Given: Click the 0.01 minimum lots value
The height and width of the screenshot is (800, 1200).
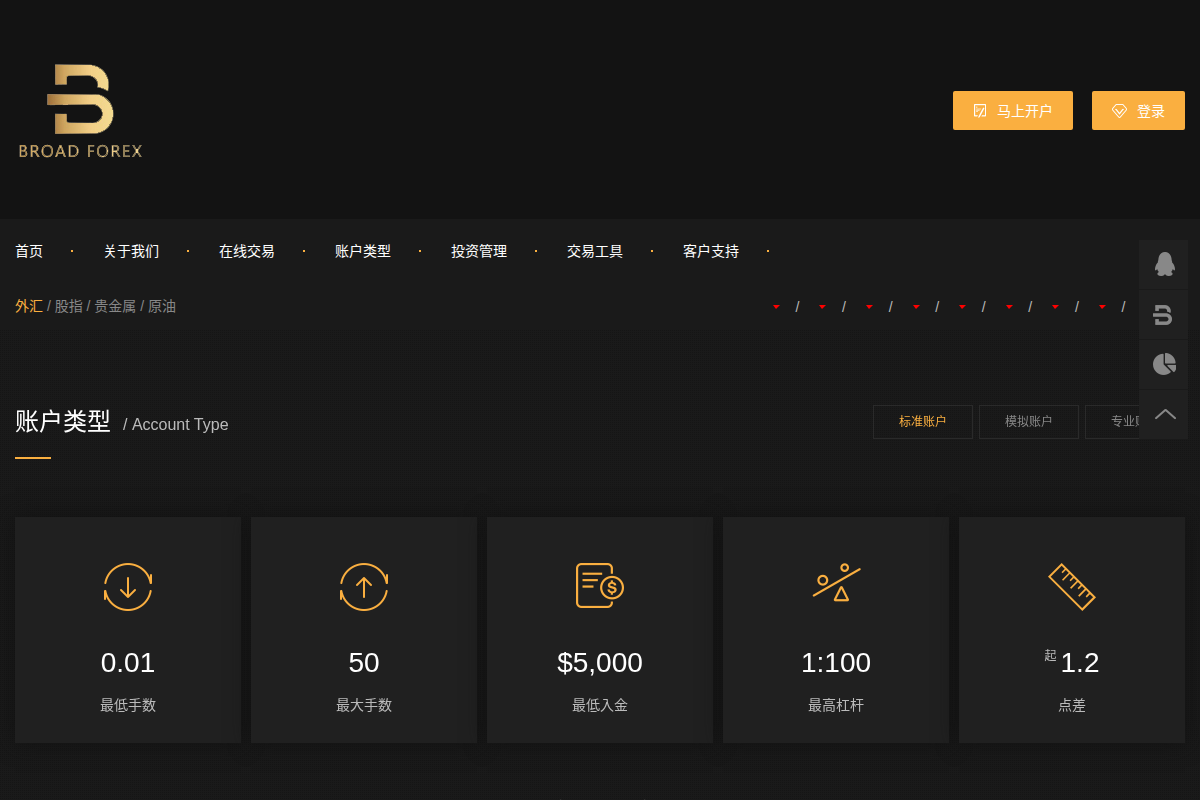Looking at the screenshot, I should [128, 662].
